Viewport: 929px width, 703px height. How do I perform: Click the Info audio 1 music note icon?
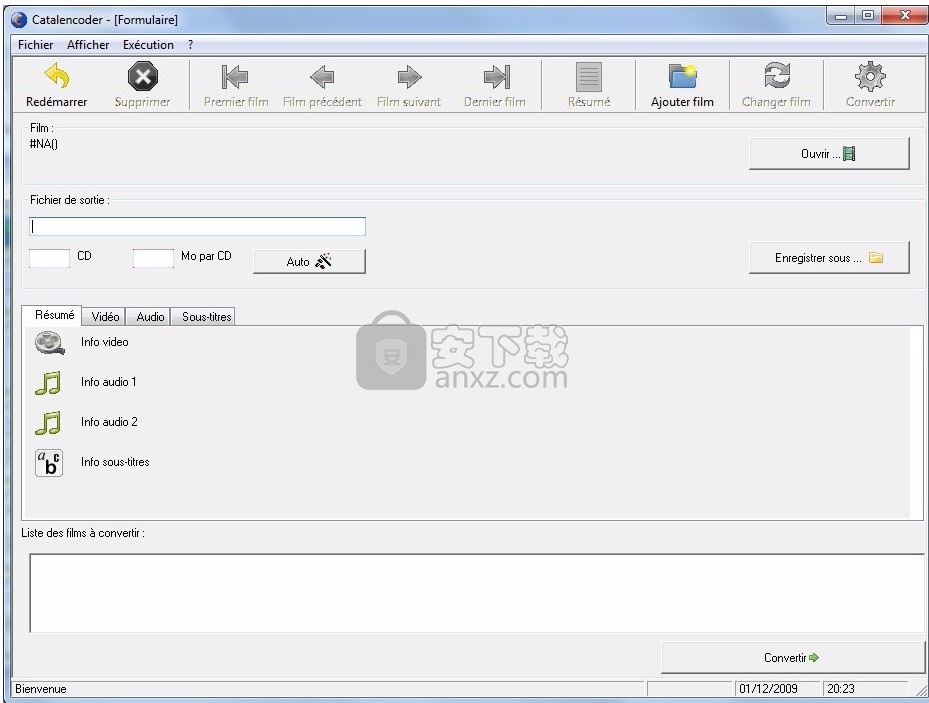point(48,383)
